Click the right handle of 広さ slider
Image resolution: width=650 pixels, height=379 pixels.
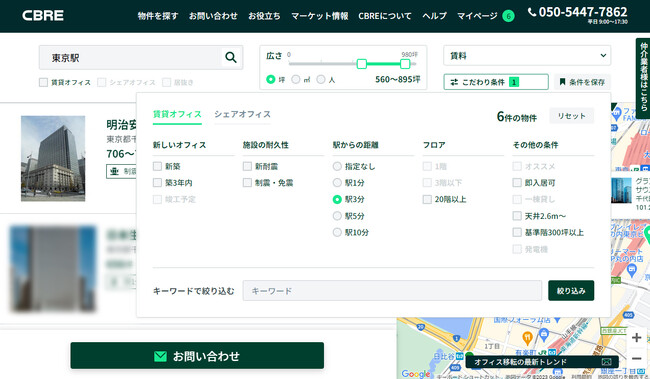pyautogui.click(x=405, y=63)
